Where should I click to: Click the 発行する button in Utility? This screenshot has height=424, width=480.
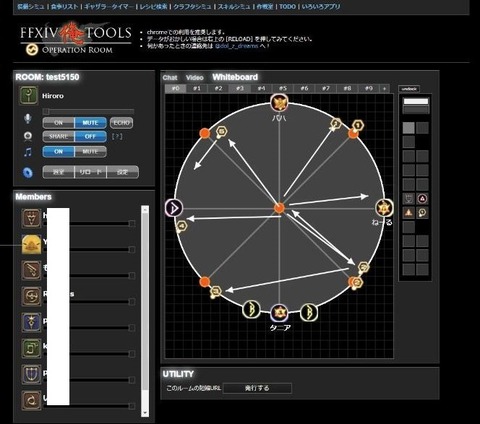point(257,388)
